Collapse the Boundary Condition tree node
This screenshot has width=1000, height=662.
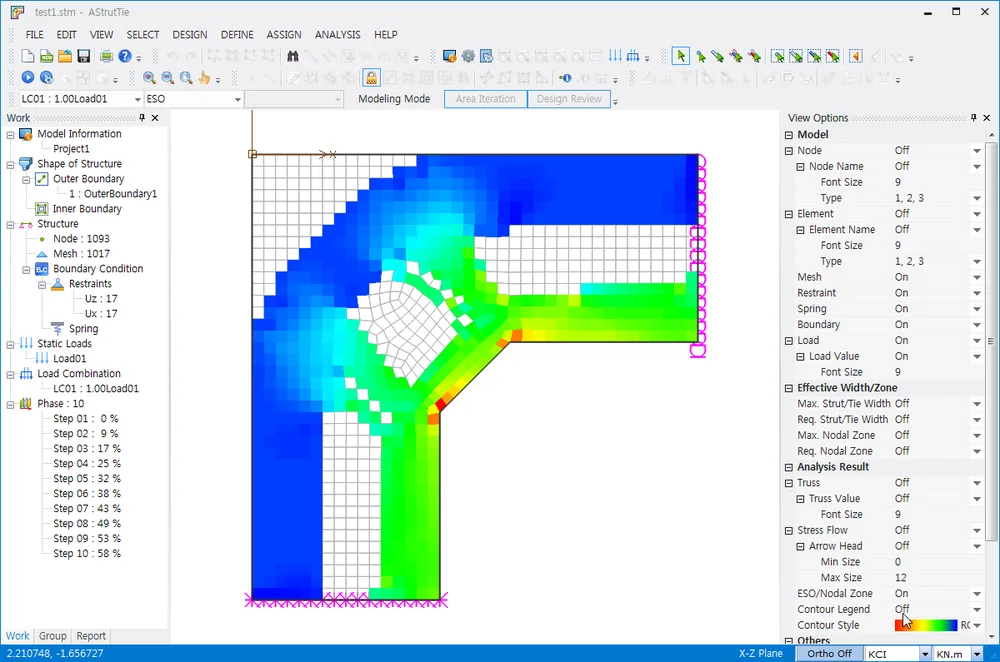pyautogui.click(x=26, y=269)
